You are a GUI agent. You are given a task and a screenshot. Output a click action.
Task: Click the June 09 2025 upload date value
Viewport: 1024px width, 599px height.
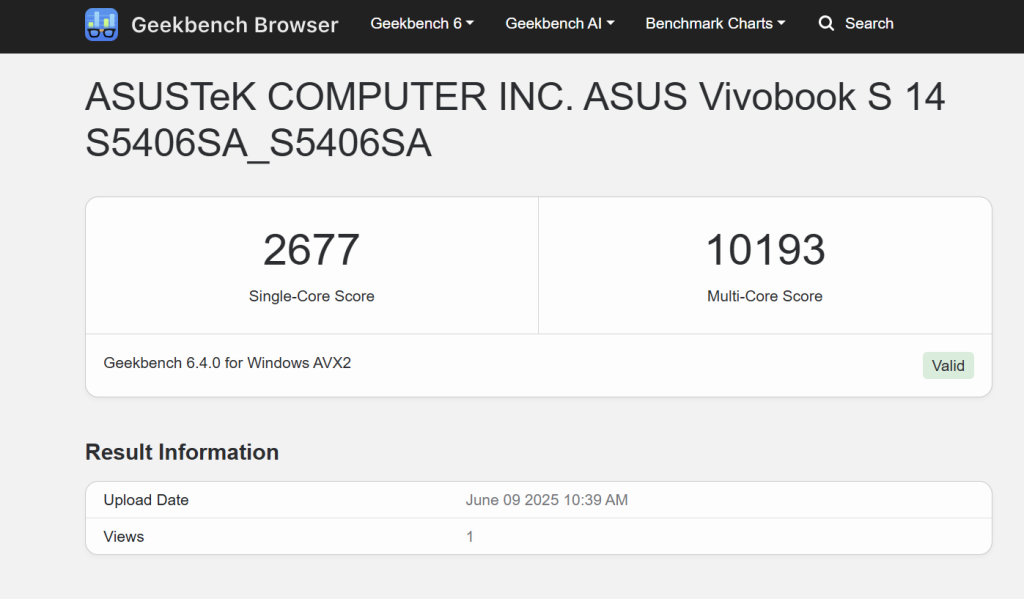click(x=547, y=500)
